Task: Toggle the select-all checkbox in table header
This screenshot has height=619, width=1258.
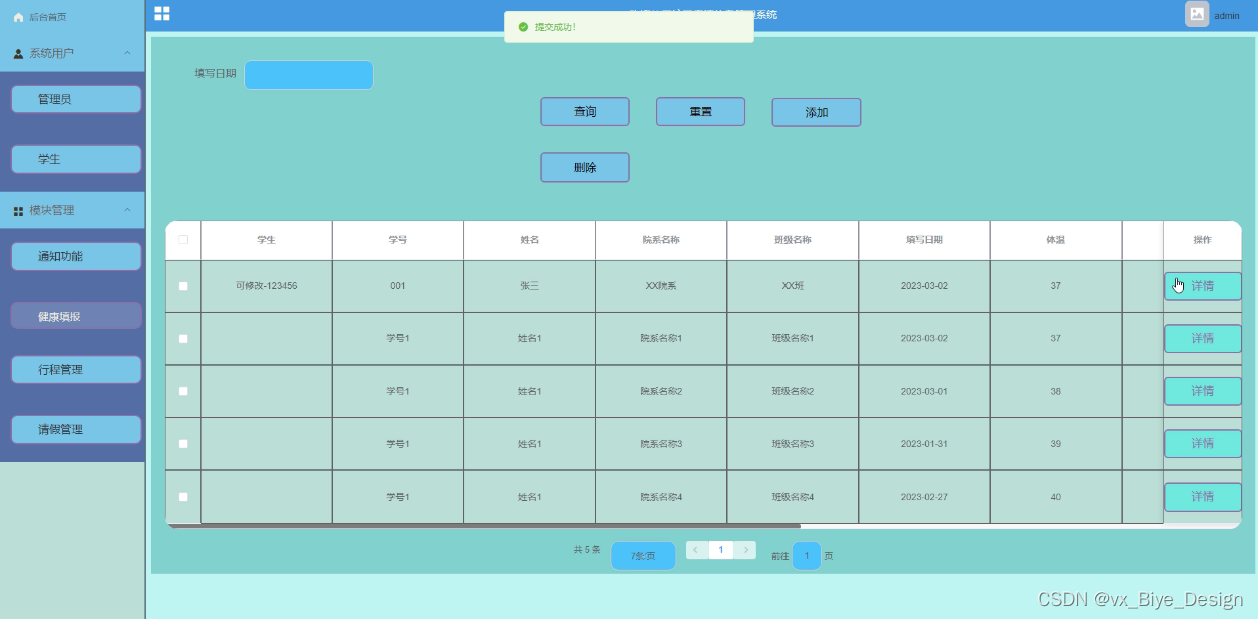Action: [x=183, y=240]
